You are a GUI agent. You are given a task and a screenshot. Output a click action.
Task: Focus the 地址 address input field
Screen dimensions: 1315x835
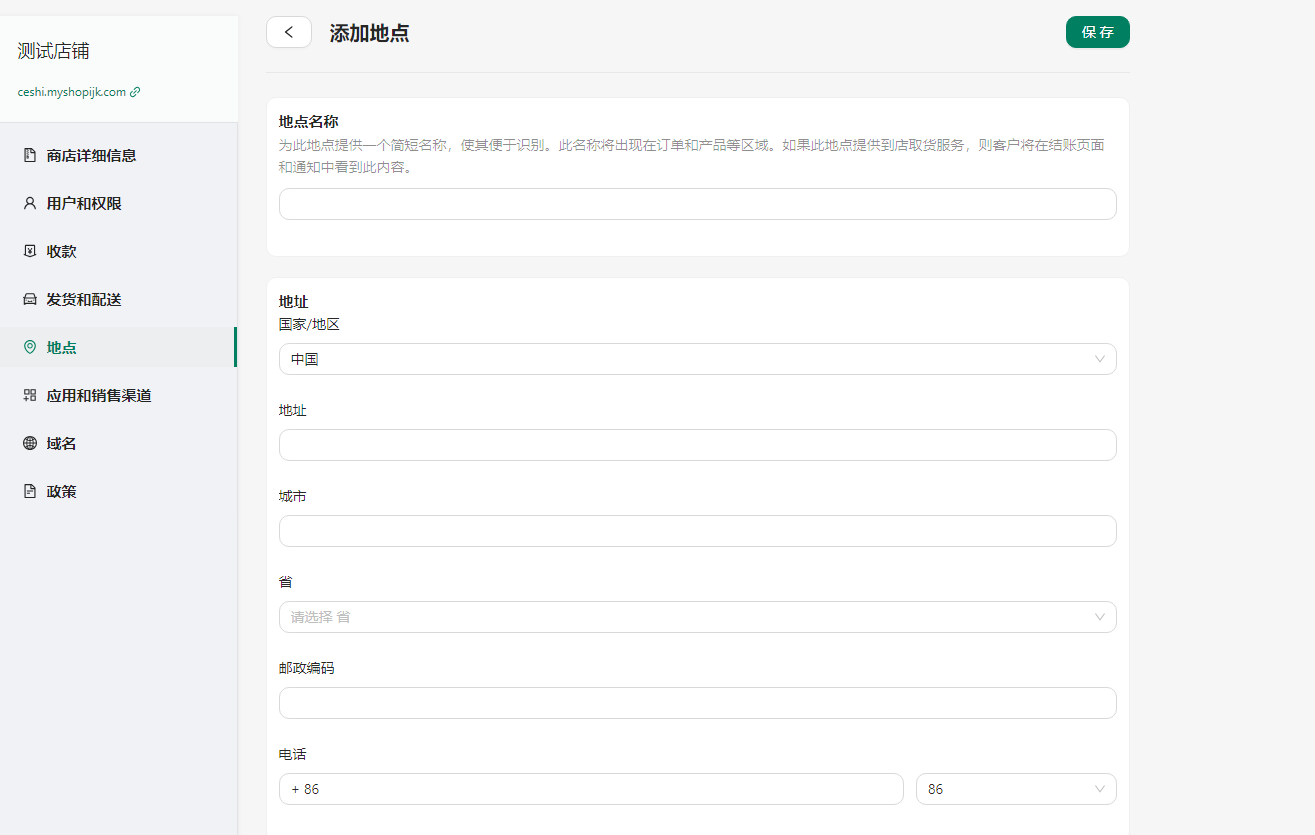697,445
